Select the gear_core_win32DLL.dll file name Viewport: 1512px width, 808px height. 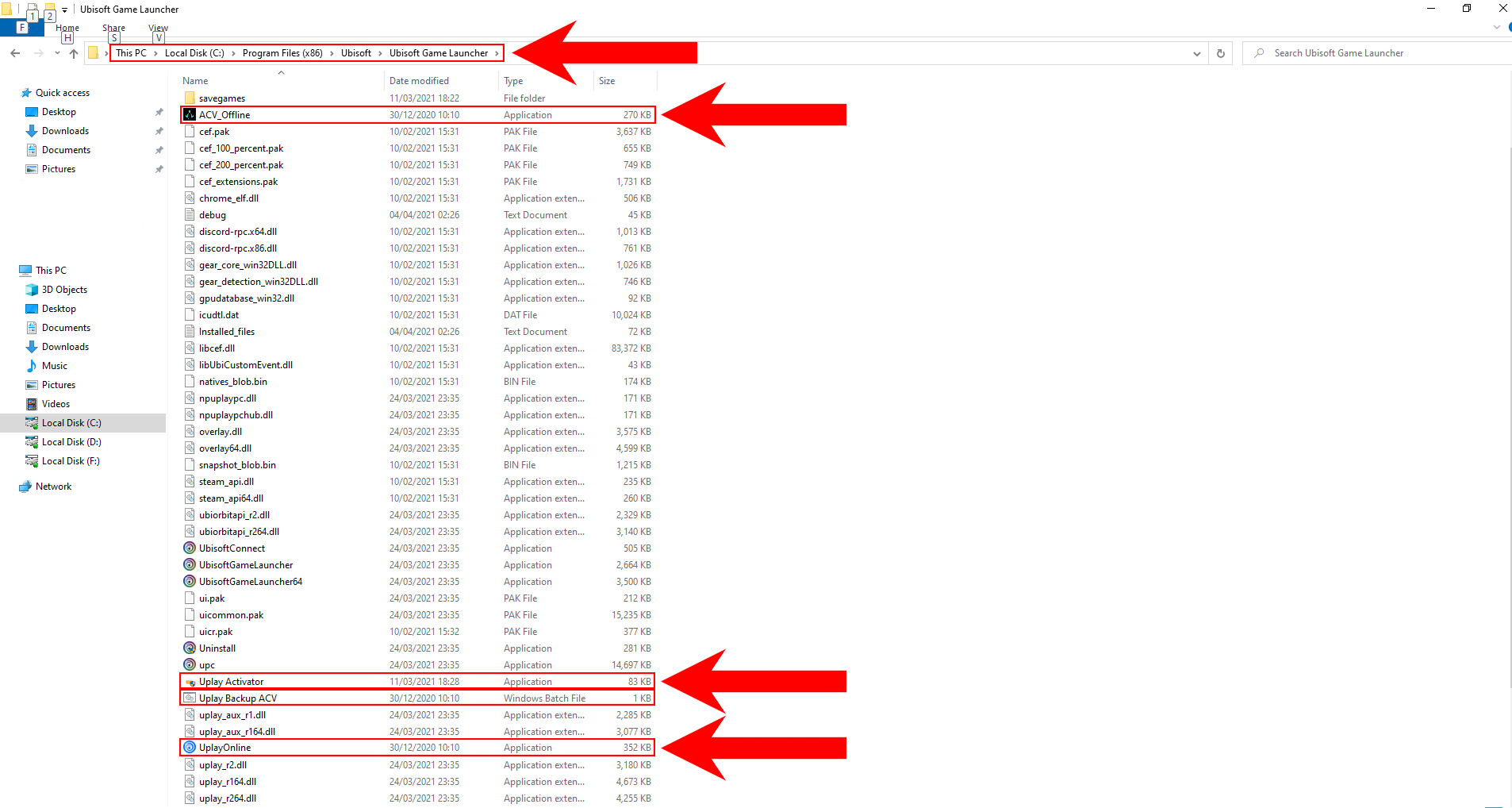(x=248, y=265)
